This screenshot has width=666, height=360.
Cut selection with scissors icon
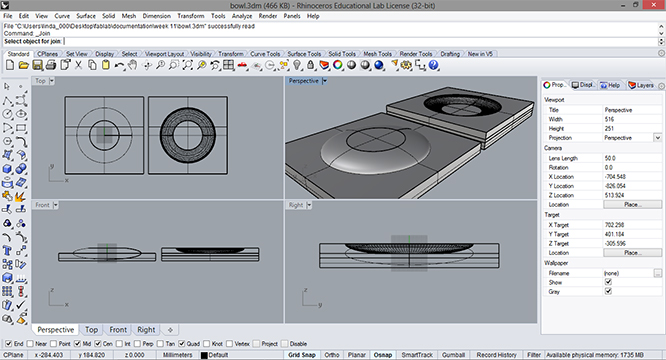78,65
